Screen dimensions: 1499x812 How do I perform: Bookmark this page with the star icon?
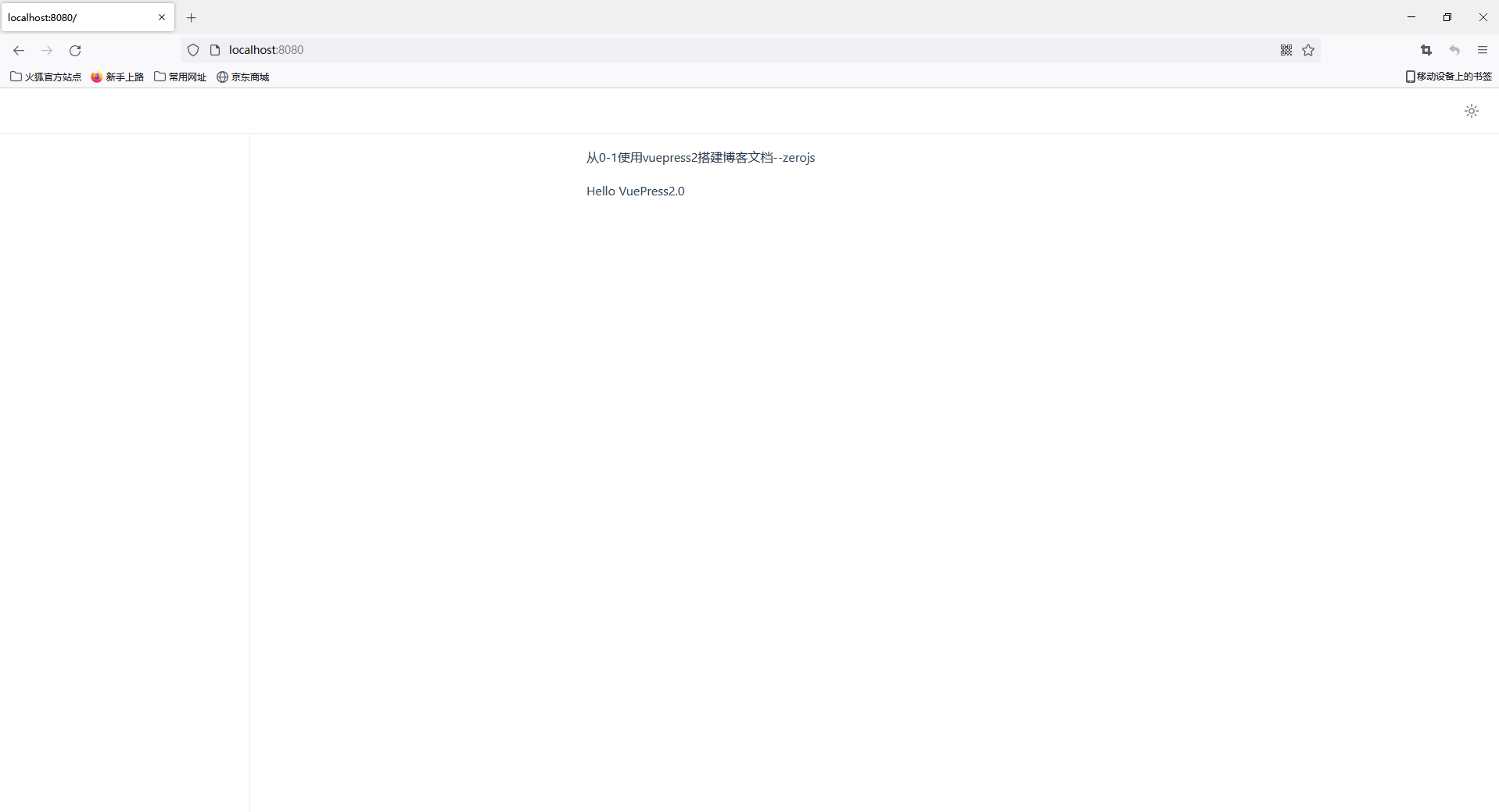pos(1308,50)
